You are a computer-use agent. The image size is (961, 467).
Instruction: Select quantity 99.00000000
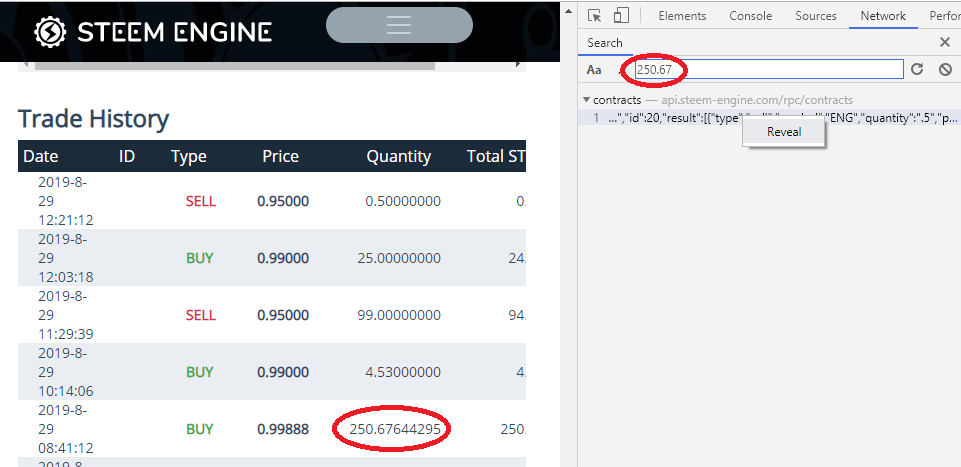tap(398, 315)
